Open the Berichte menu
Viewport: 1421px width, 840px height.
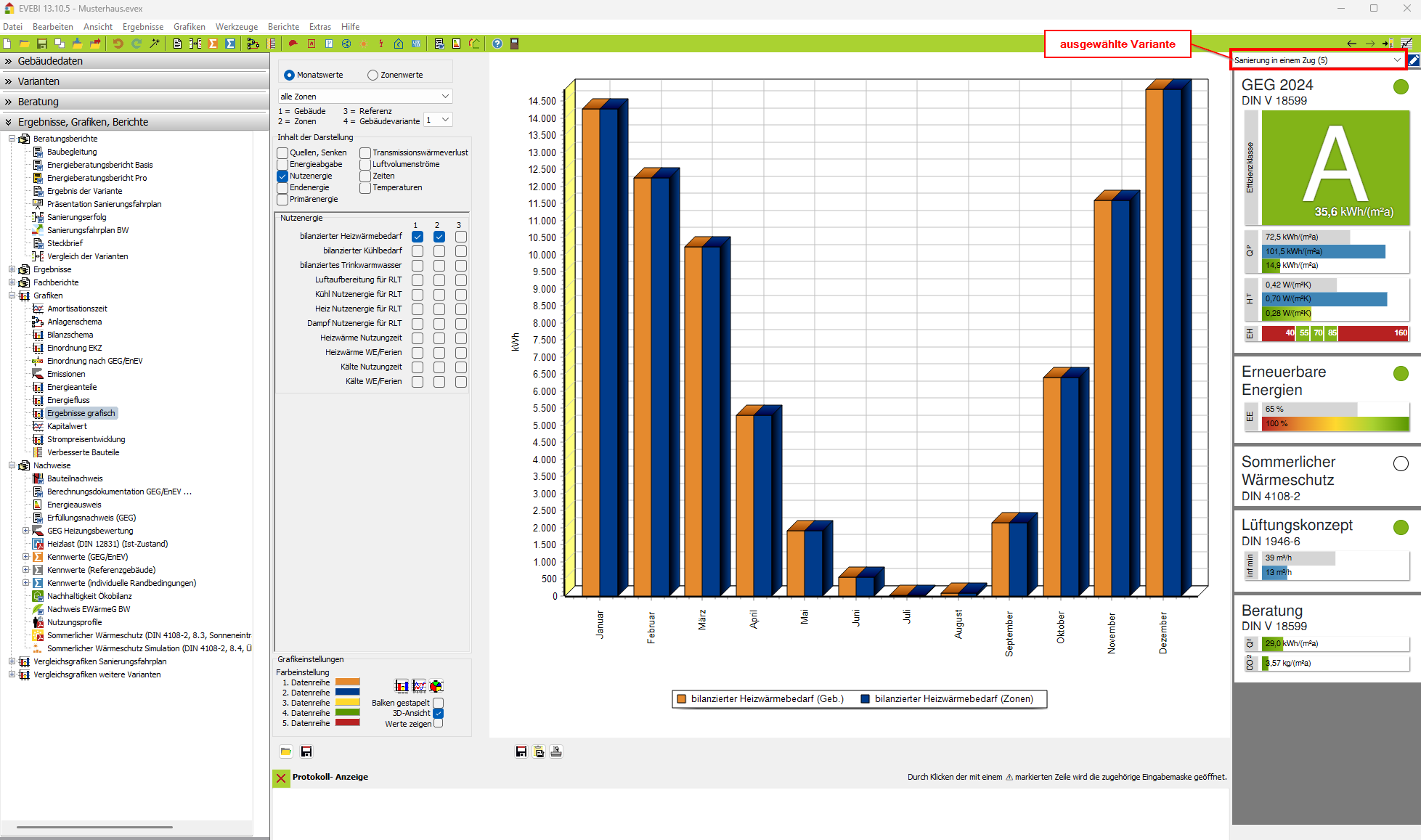pyautogui.click(x=283, y=27)
